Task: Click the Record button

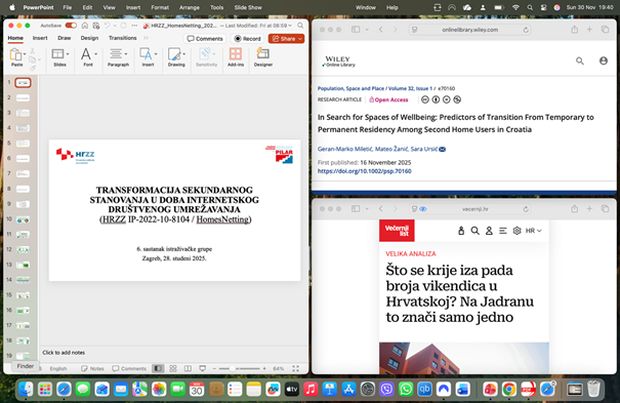Action: click(246, 38)
